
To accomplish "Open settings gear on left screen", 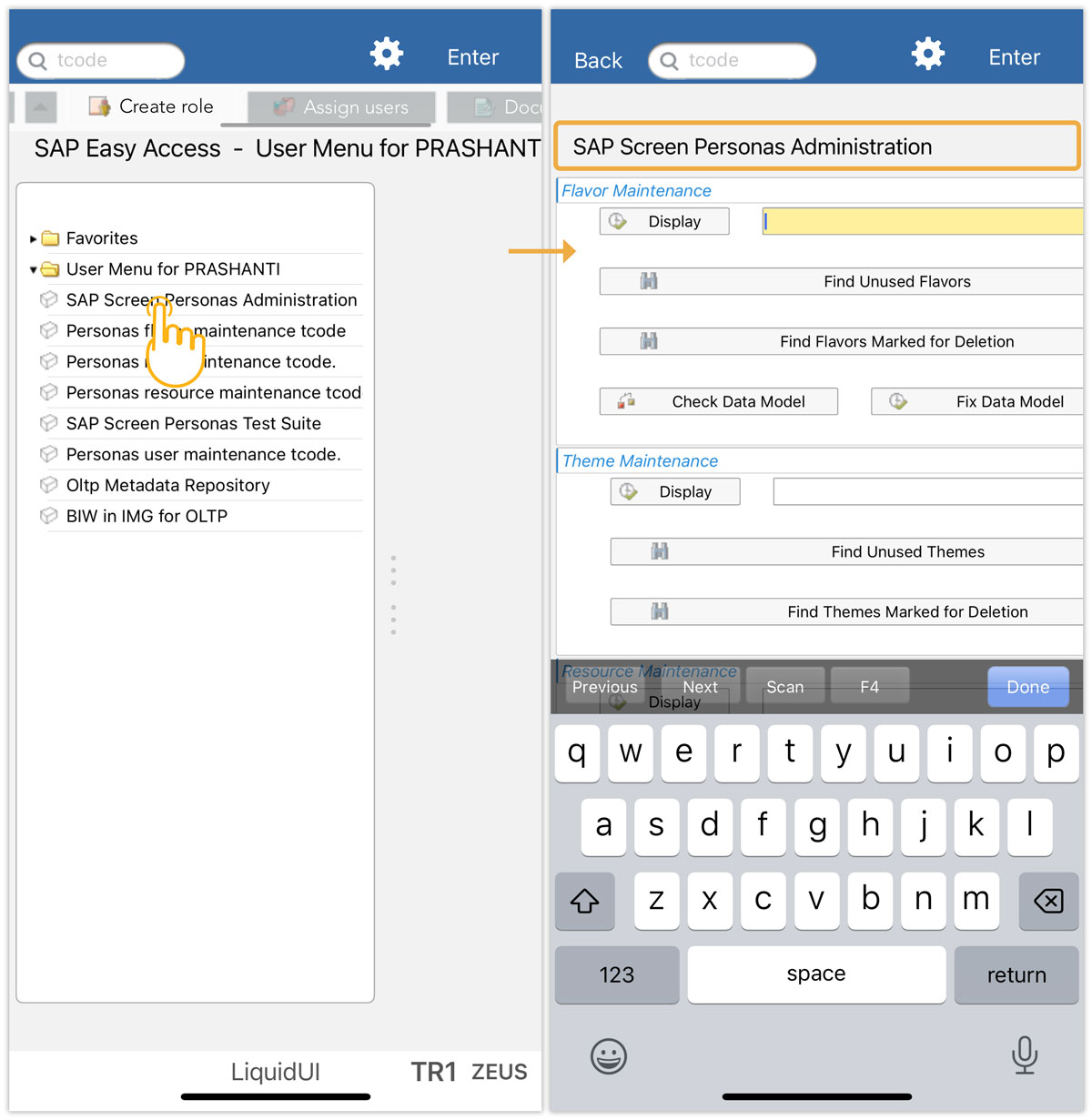I will 387,54.
